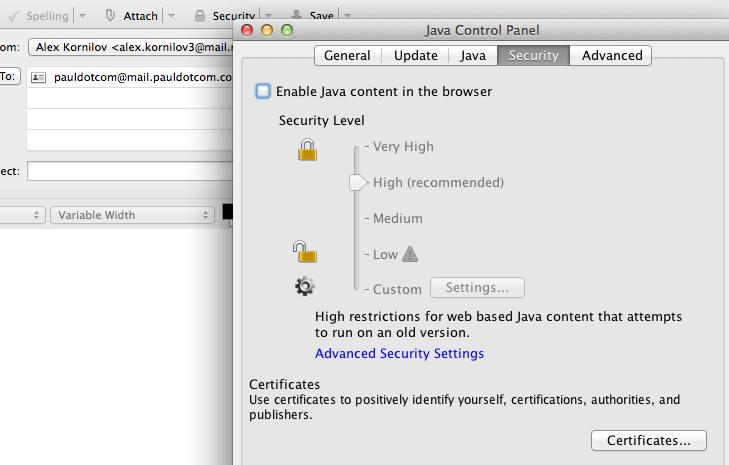Click the unlocked padlock icon
This screenshot has width=729, height=465.
tap(304, 251)
